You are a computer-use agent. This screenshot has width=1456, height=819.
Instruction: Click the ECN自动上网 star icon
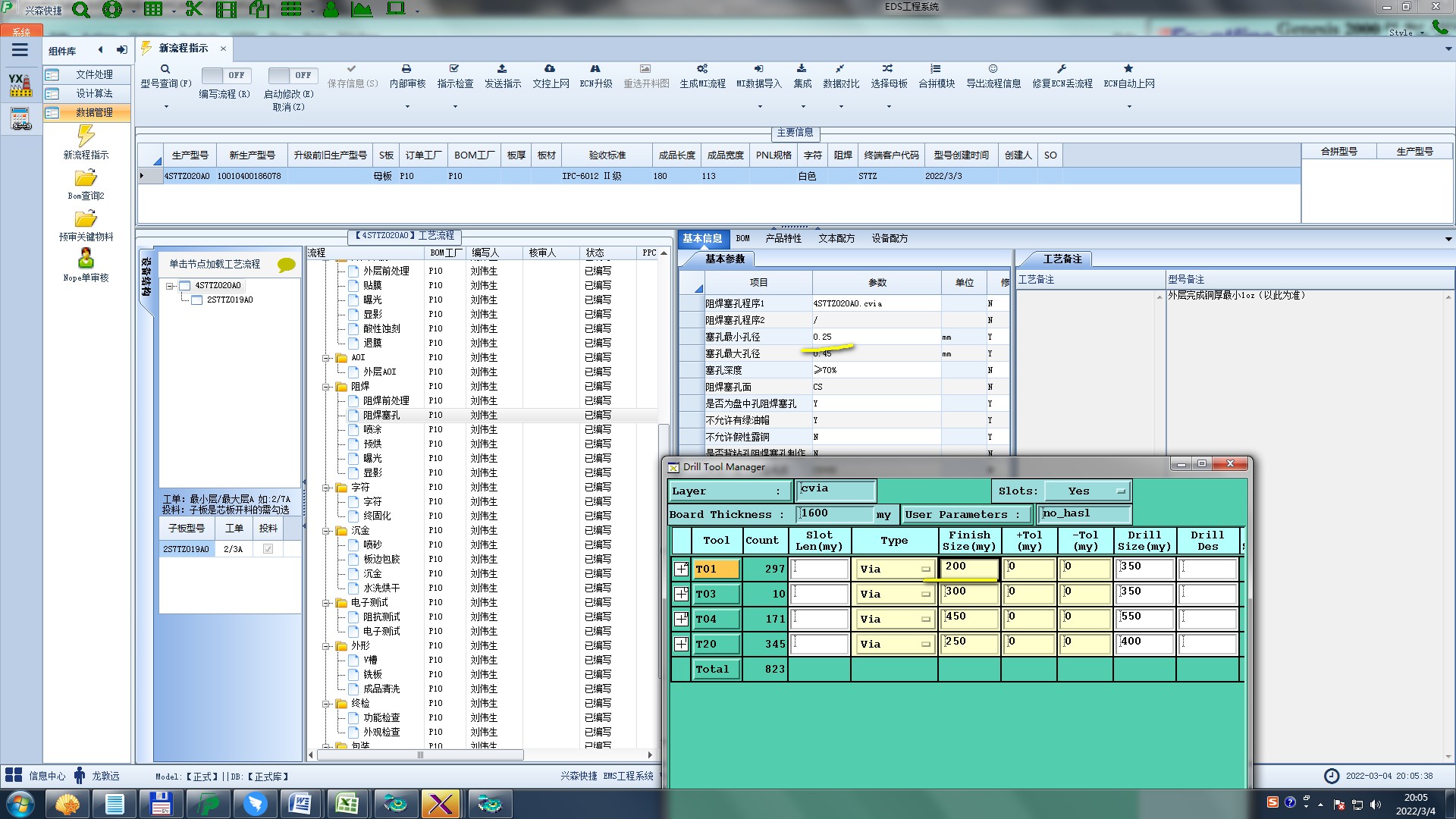pyautogui.click(x=1128, y=69)
